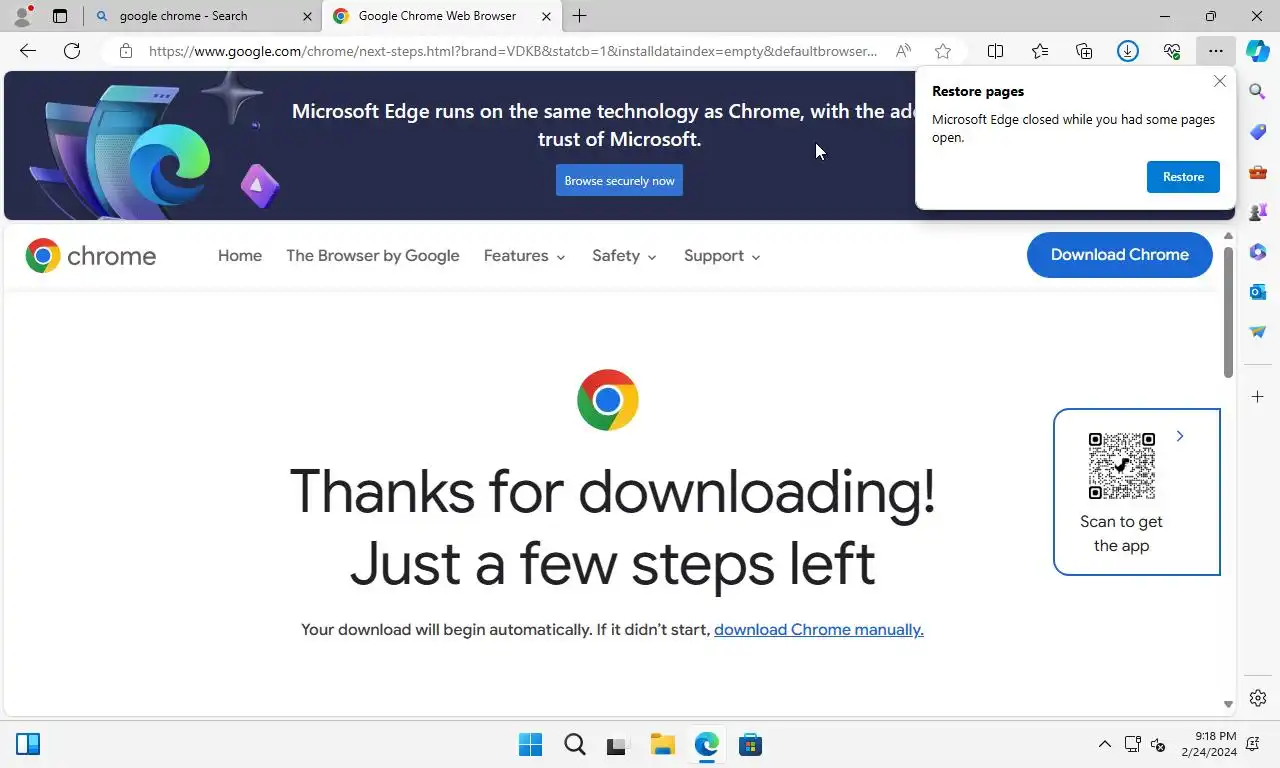Expand the Support dropdown menu
The height and width of the screenshot is (768, 1280).
pyautogui.click(x=722, y=256)
